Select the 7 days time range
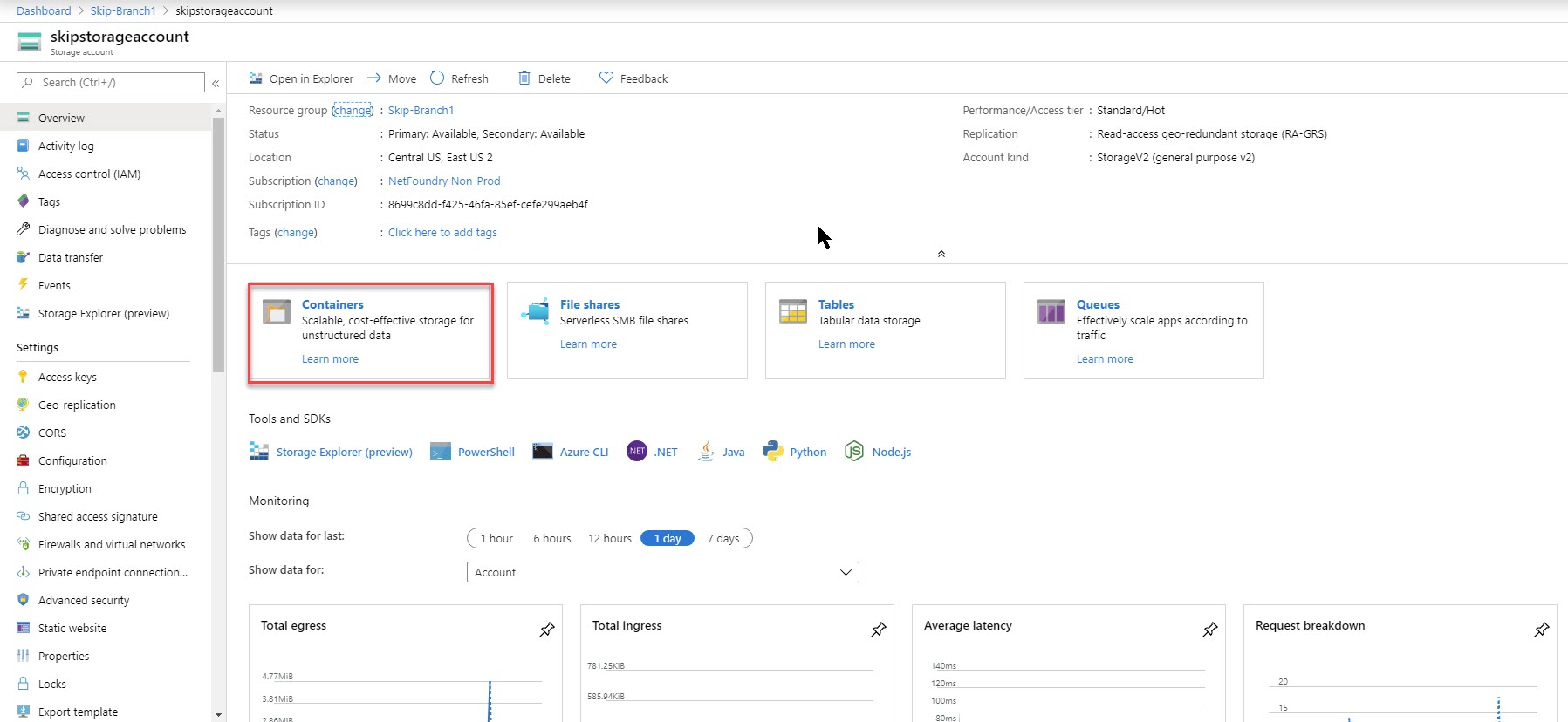Image resolution: width=1568 pixels, height=722 pixels. [723, 538]
